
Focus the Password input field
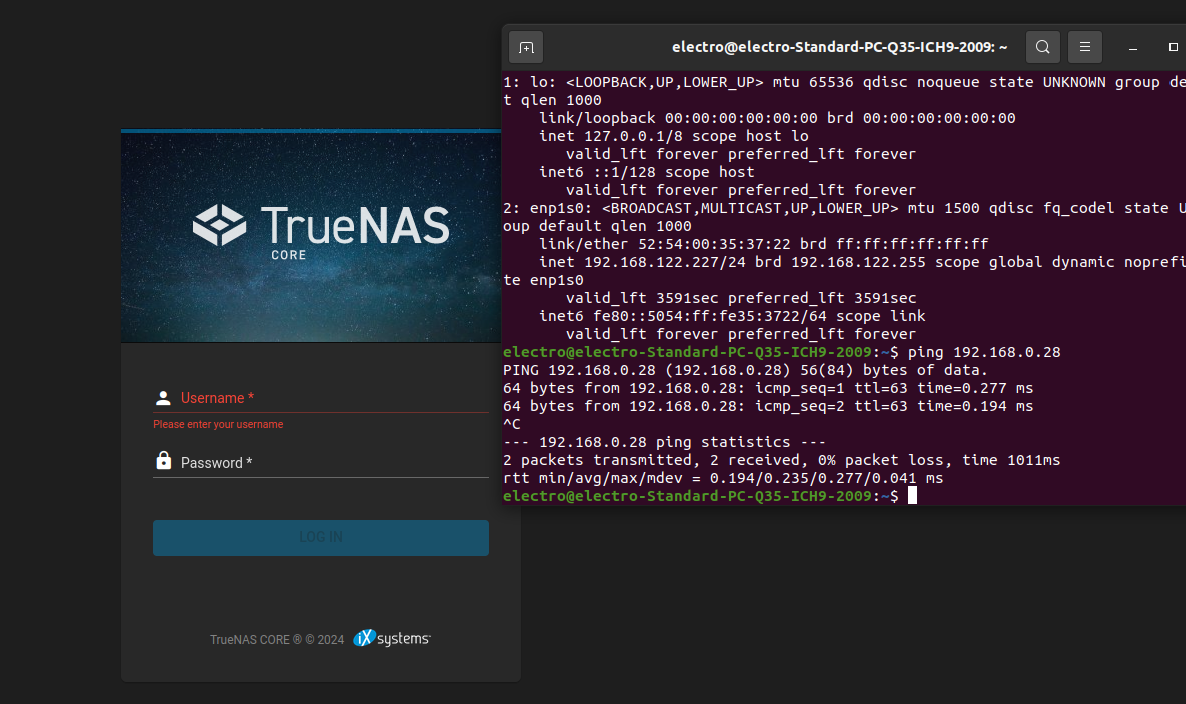pyautogui.click(x=321, y=463)
